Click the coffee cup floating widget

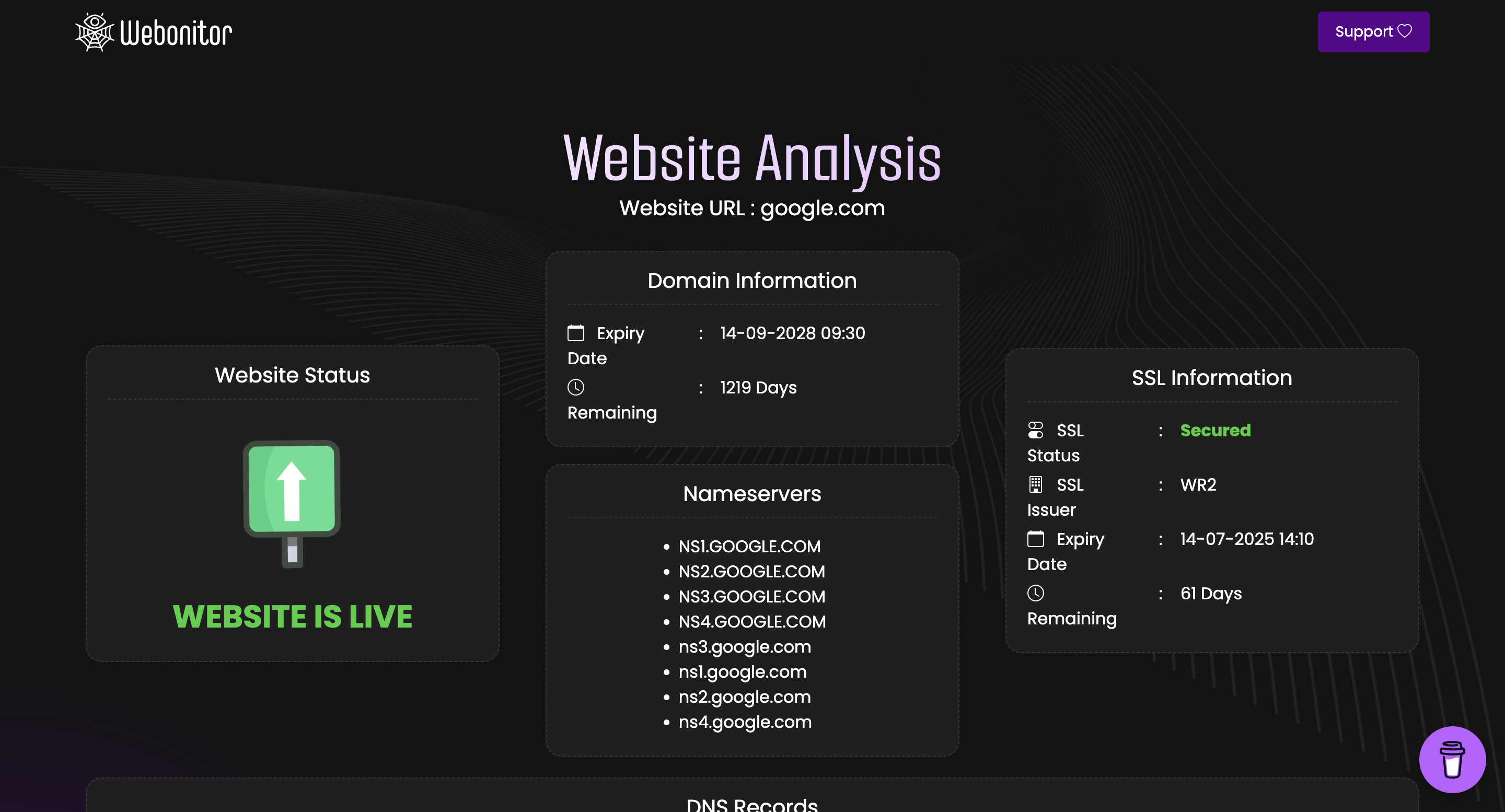coord(1452,759)
